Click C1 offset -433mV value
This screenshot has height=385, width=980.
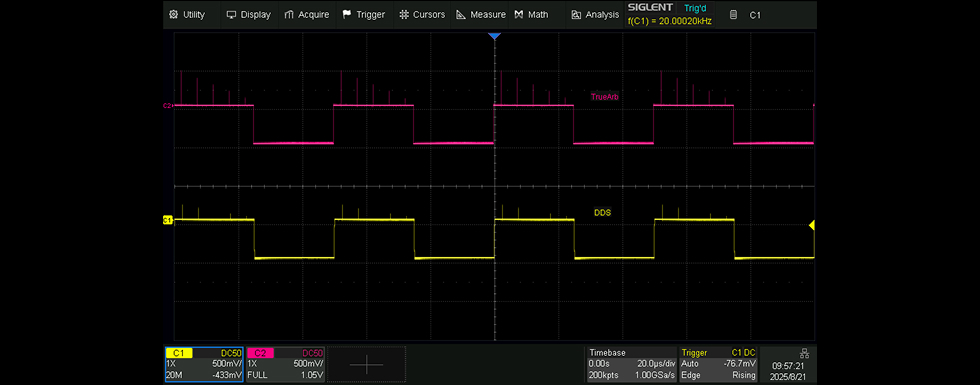227,375
